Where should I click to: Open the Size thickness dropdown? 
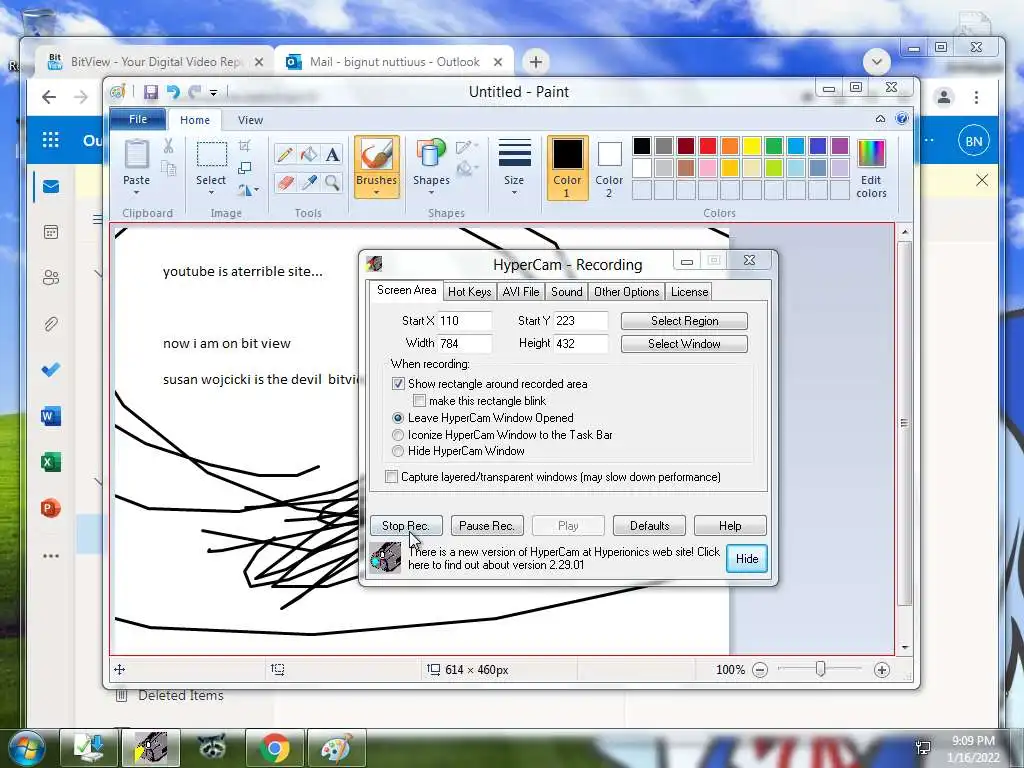pos(514,167)
